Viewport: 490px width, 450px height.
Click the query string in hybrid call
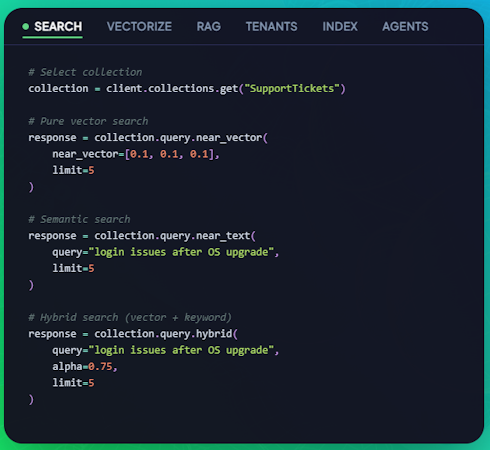pos(181,350)
